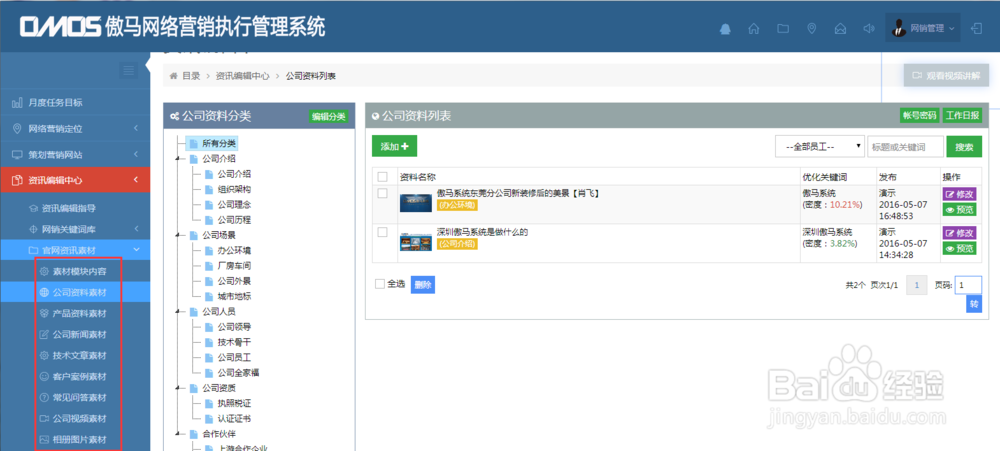The height and width of the screenshot is (451, 1000).
Task: Open the folder icon in header
Action: [x=783, y=29]
